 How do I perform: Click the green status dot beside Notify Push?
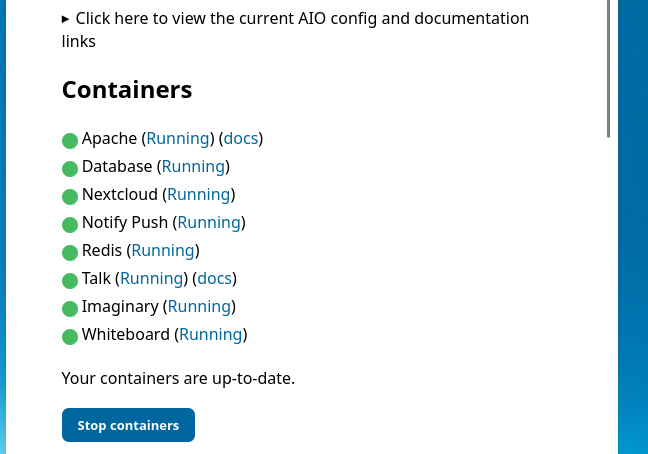(x=70, y=224)
